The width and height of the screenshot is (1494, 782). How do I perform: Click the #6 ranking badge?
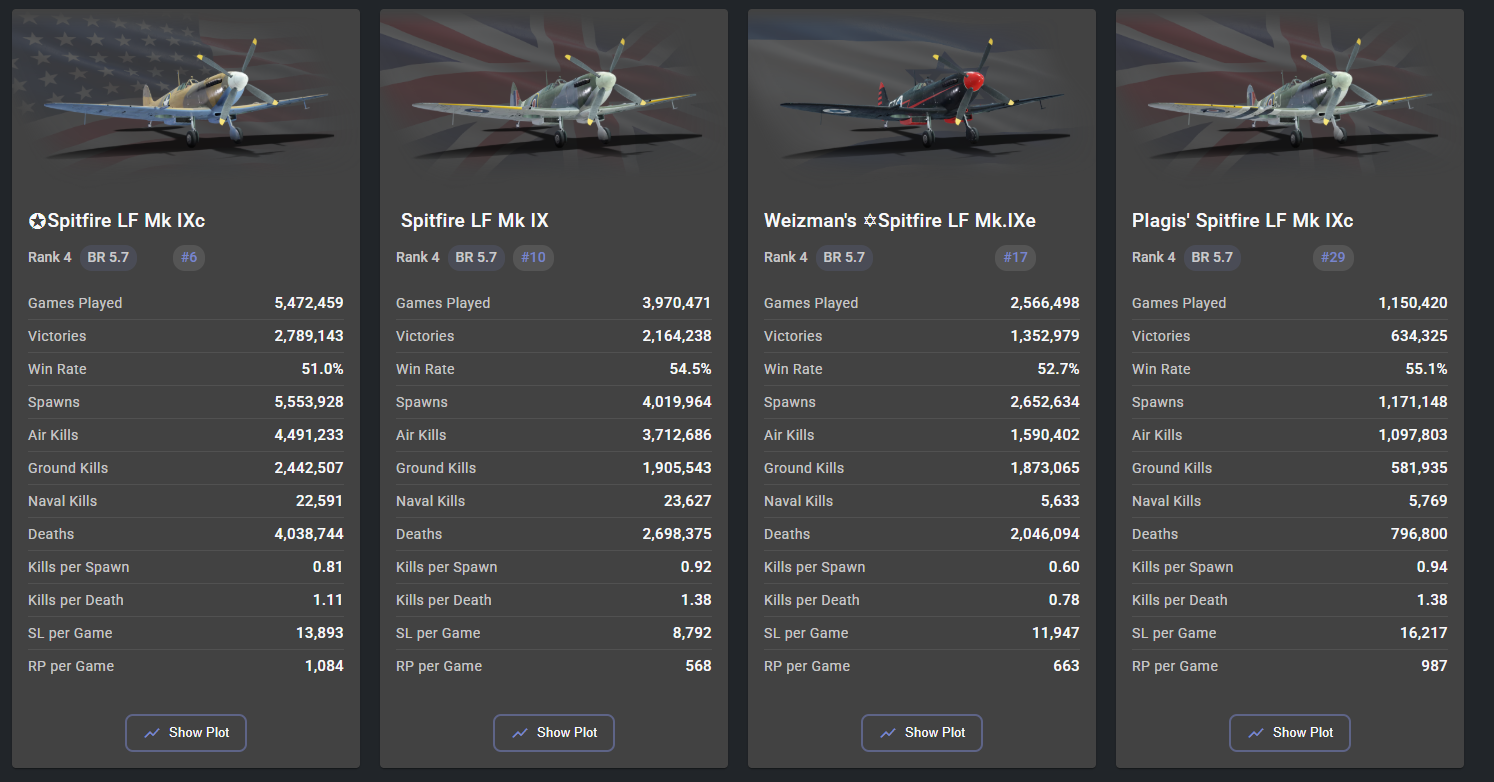pyautogui.click(x=189, y=257)
